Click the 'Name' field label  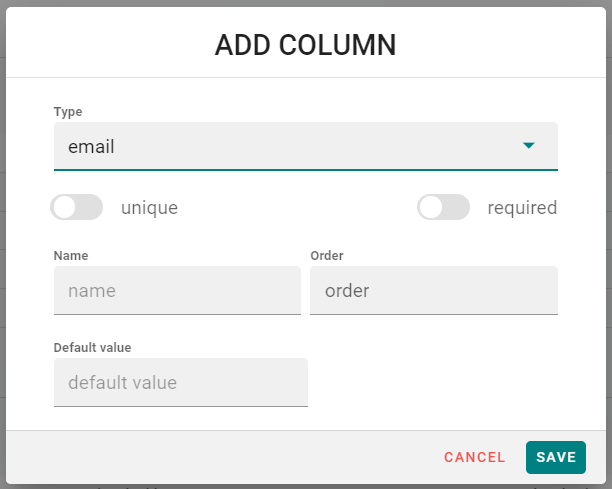71,256
